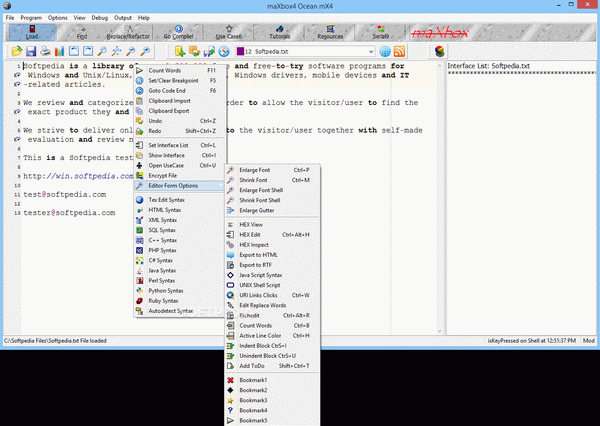Screen dimensions: 600x426
Task: Click the compass icon in second toolbar
Action: (224, 51)
